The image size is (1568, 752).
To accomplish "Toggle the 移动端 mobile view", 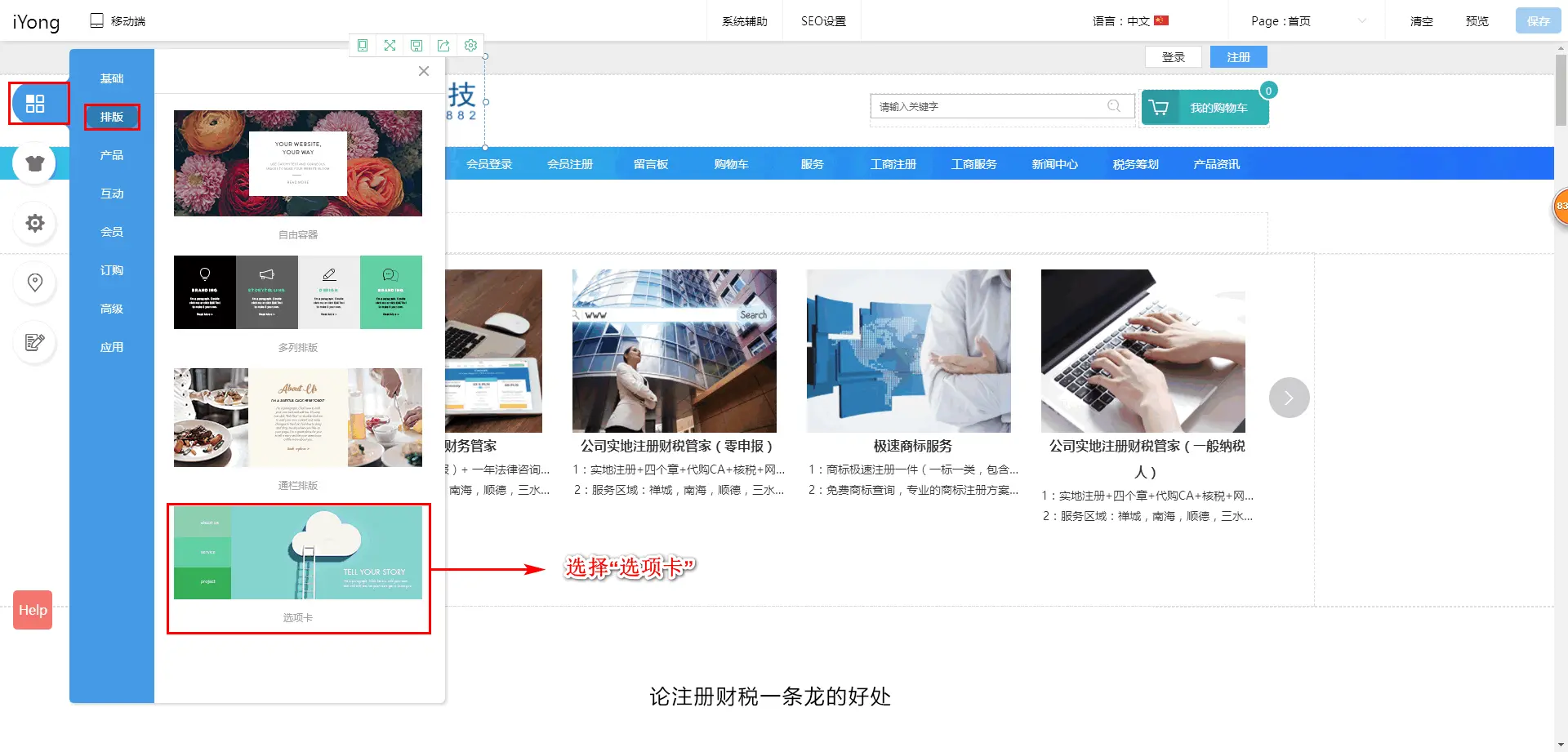I will (x=118, y=21).
